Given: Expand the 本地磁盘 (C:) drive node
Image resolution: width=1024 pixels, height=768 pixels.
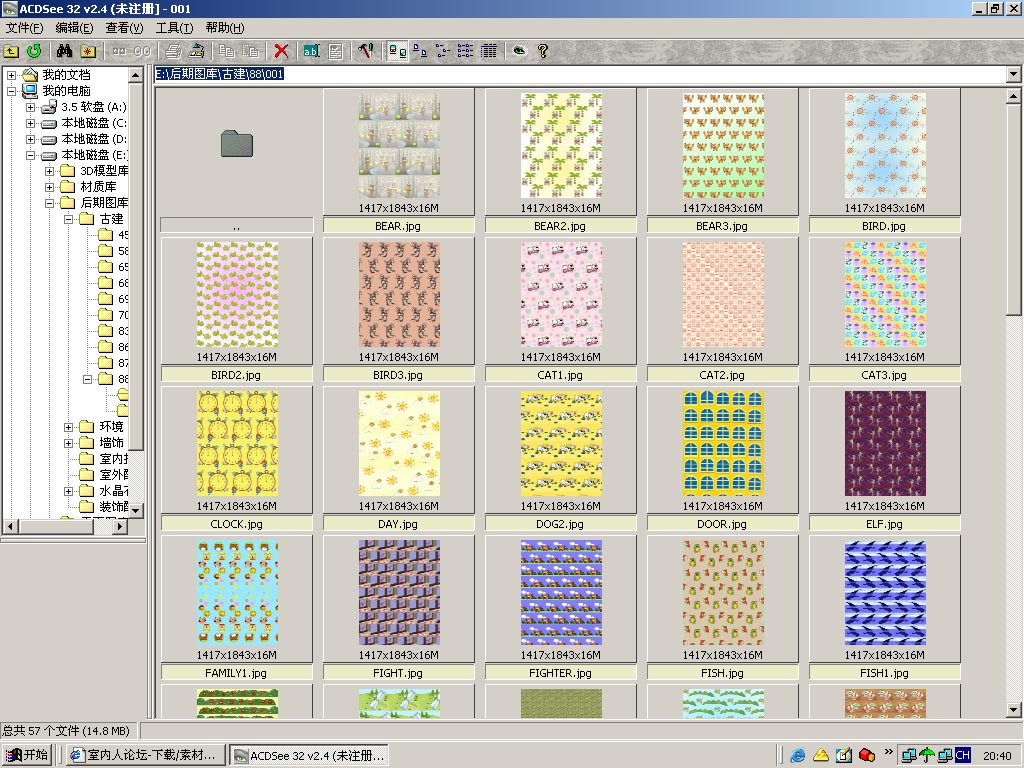Looking at the screenshot, I should [30, 123].
